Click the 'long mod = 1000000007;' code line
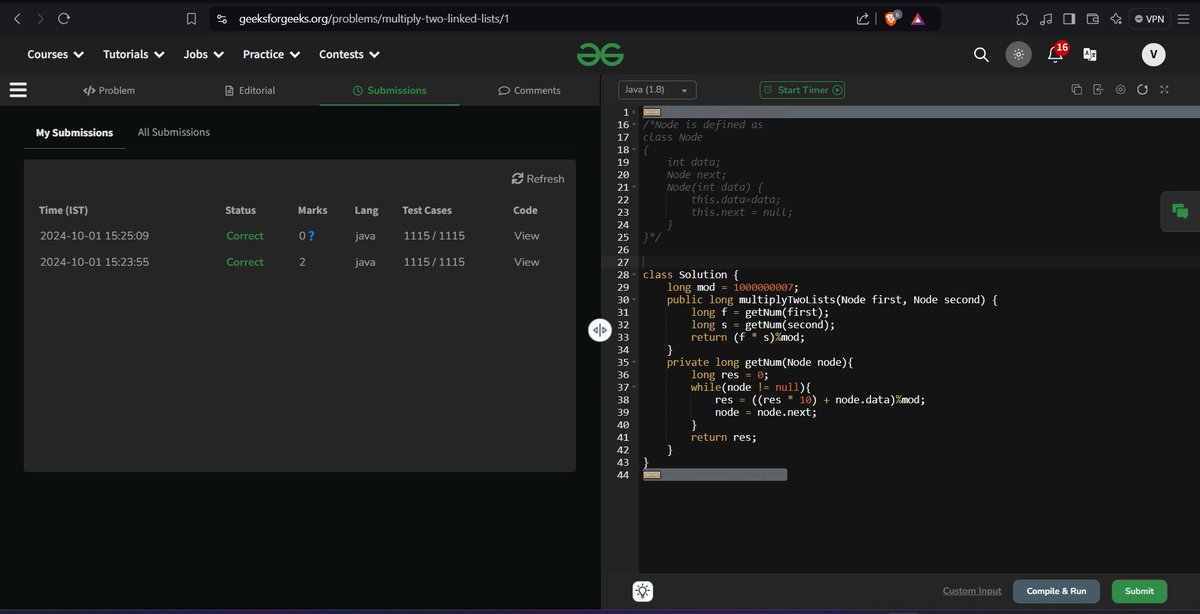 point(733,287)
